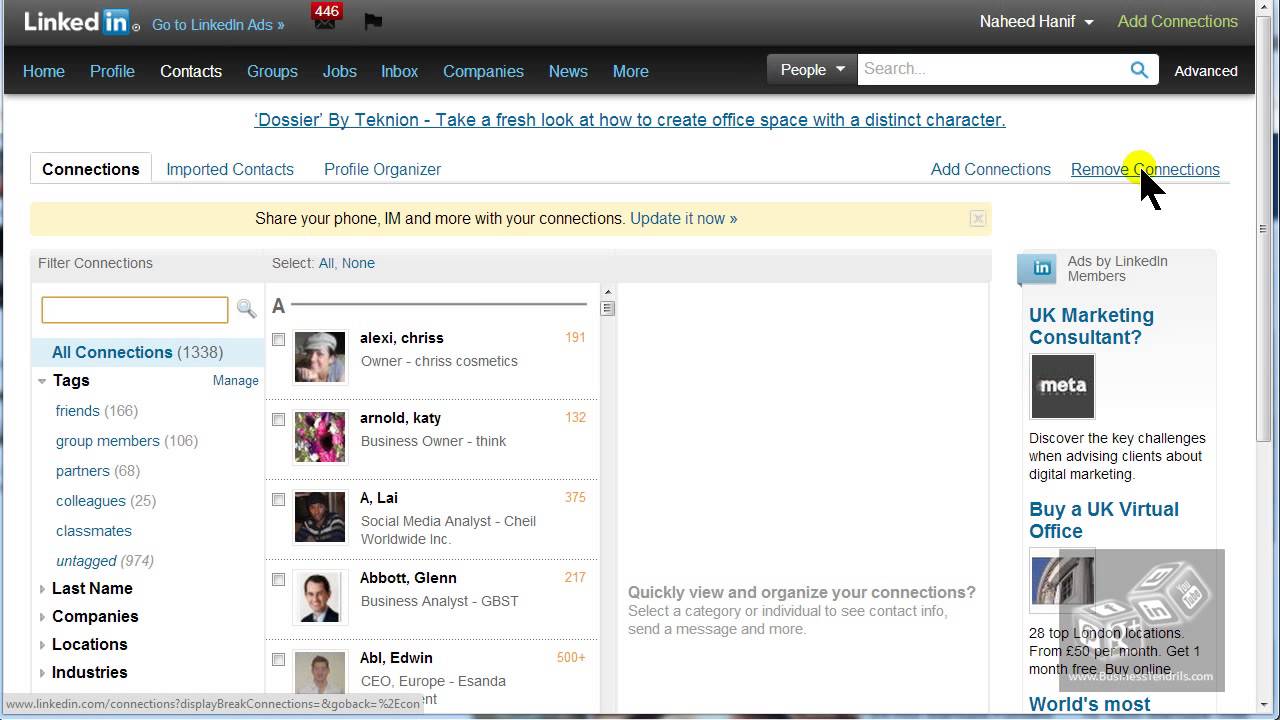Open the Naheed Hanif account dropdown
This screenshot has width=1280, height=720.
(x=1036, y=21)
